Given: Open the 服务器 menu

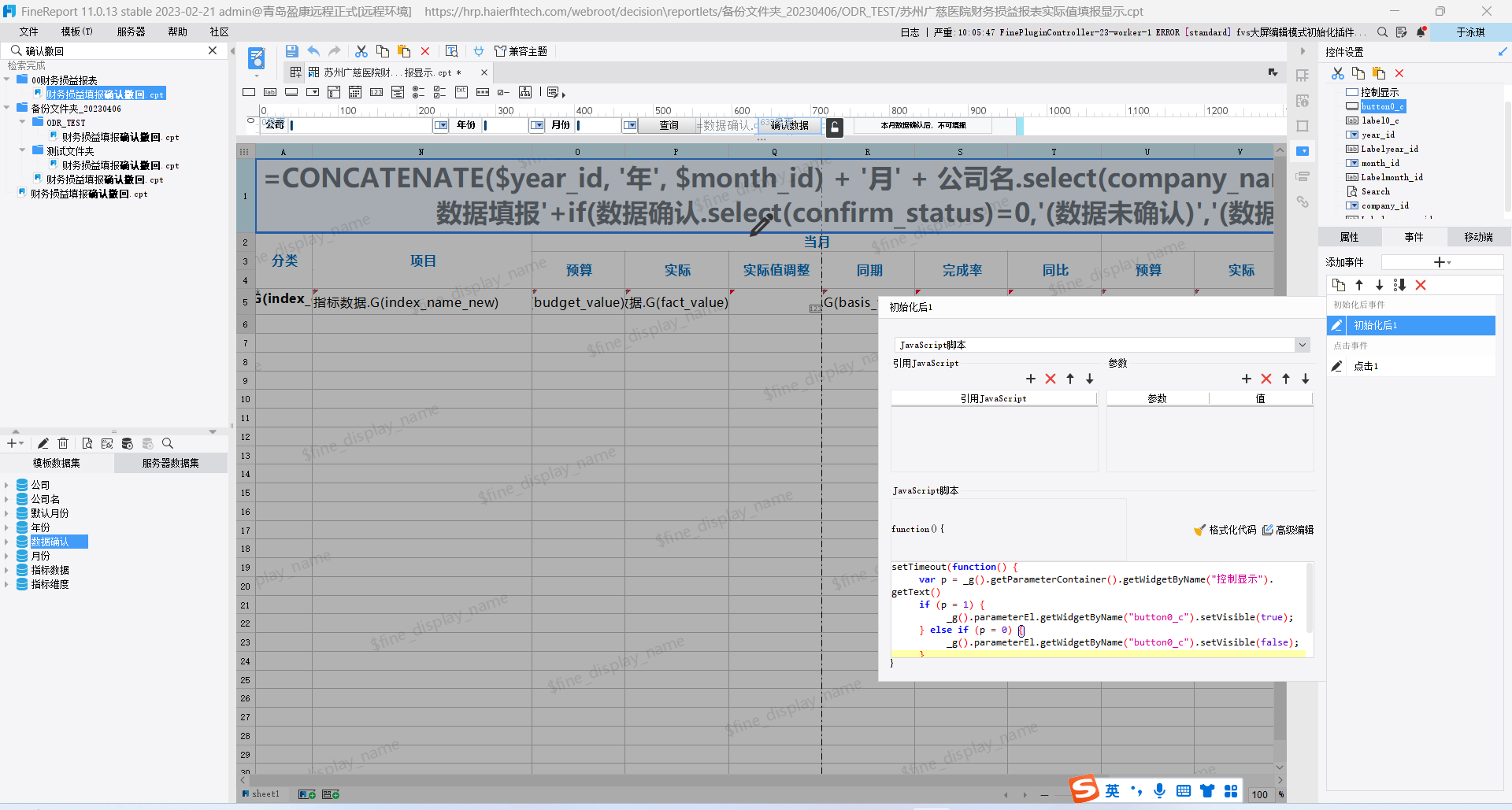Looking at the screenshot, I should point(131,32).
